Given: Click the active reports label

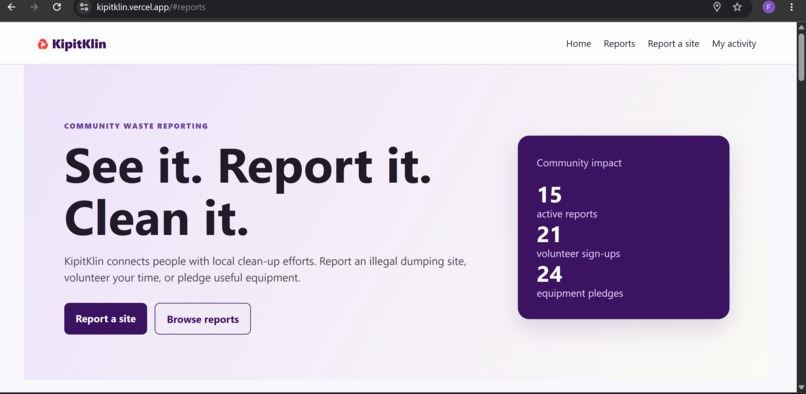Looking at the screenshot, I should (566, 214).
